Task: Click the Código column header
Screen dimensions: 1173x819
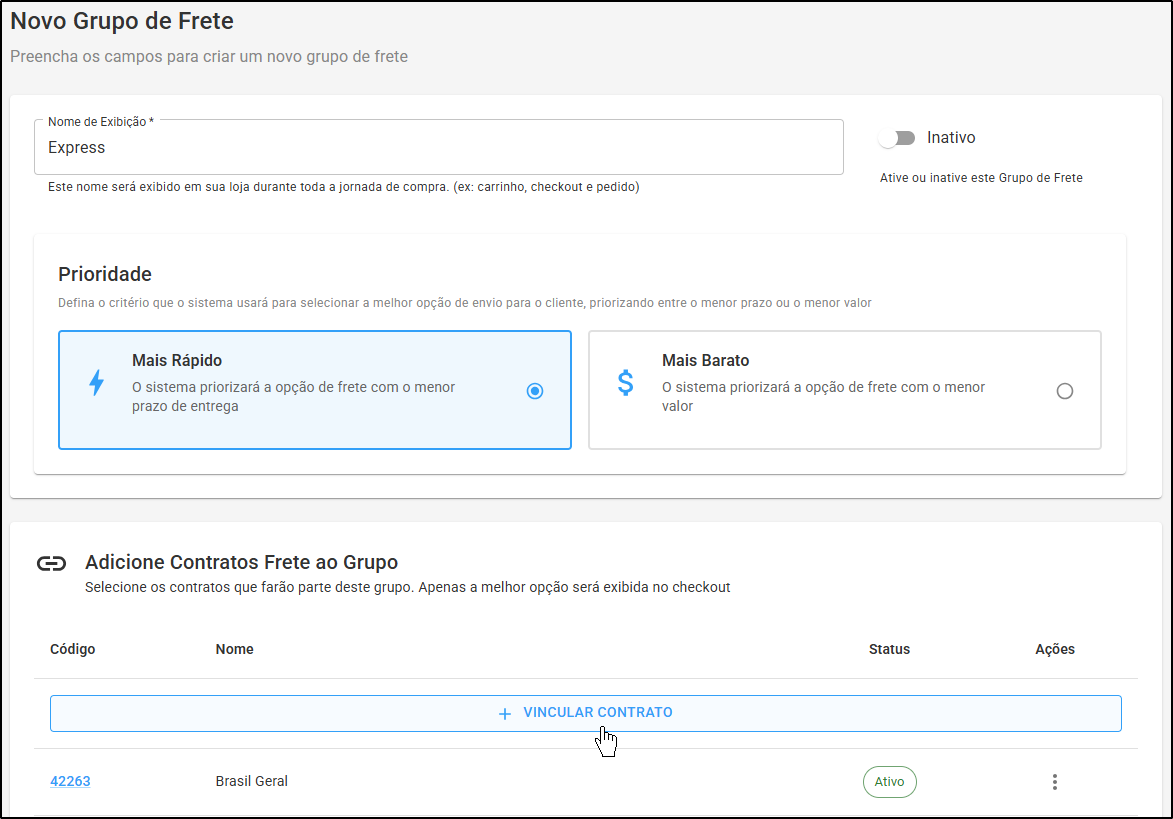Action: [73, 649]
